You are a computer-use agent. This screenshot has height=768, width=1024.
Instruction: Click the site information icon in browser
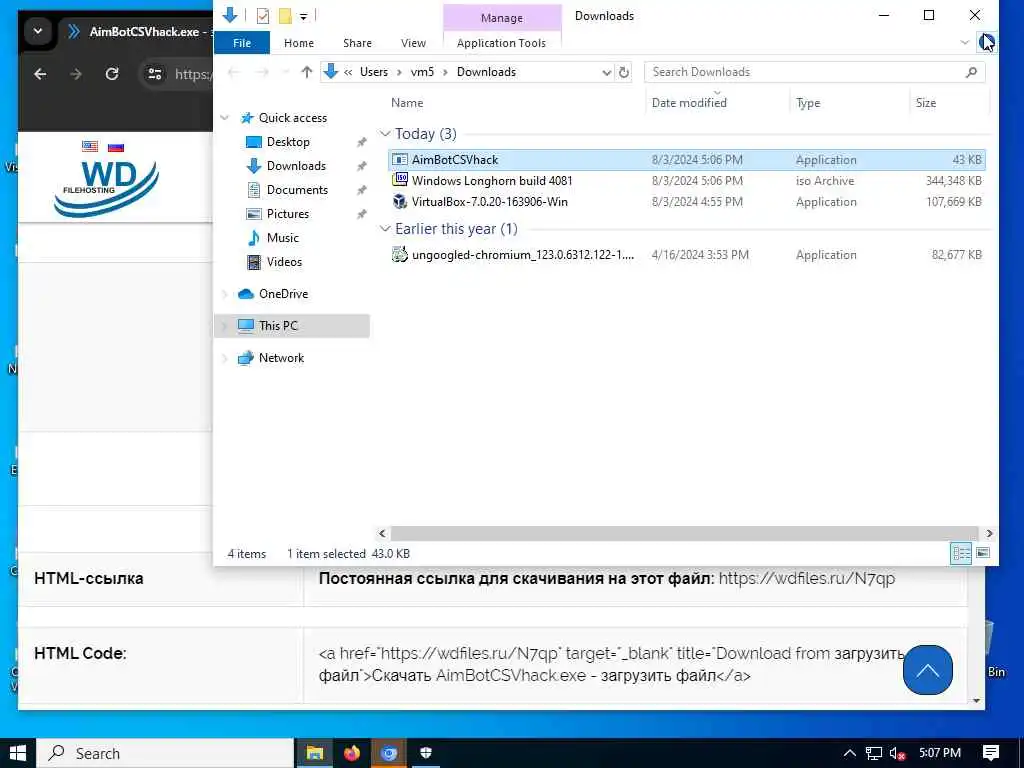[155, 74]
